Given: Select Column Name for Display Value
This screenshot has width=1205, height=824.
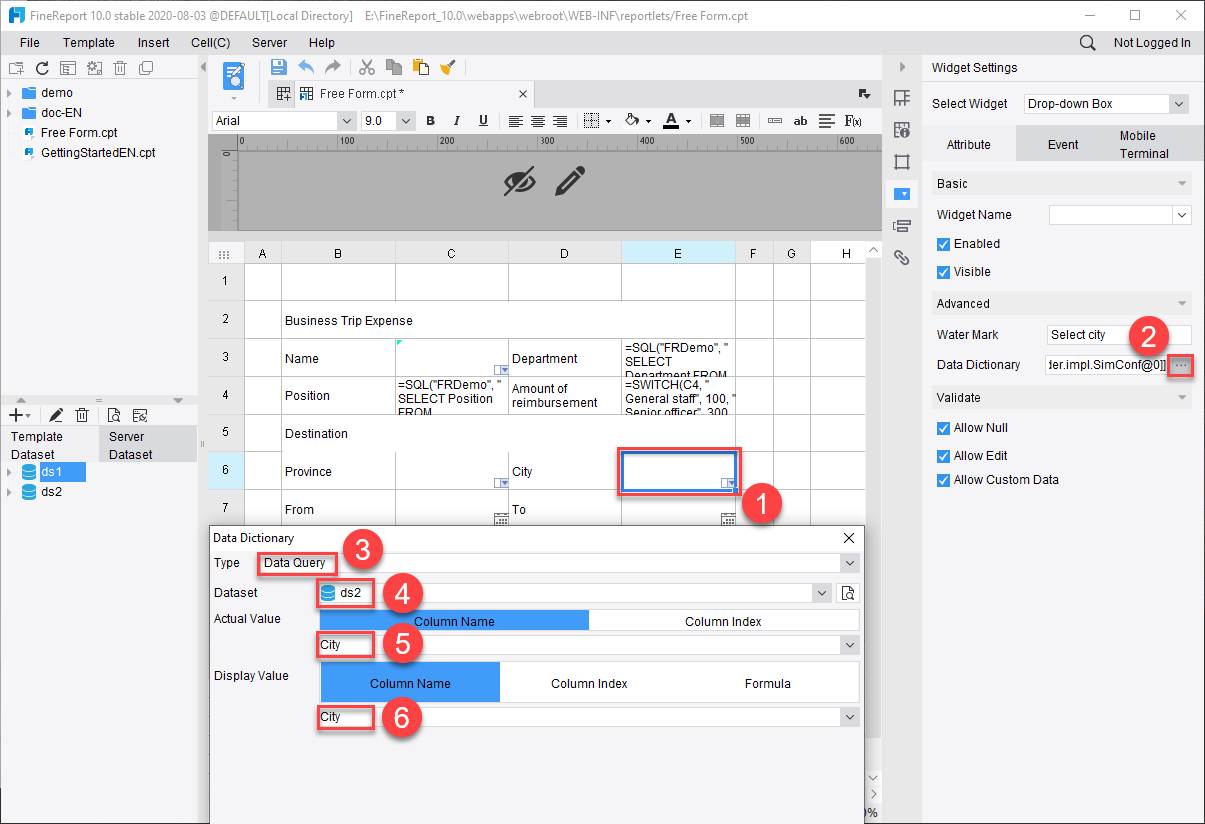Looking at the screenshot, I should [x=410, y=683].
